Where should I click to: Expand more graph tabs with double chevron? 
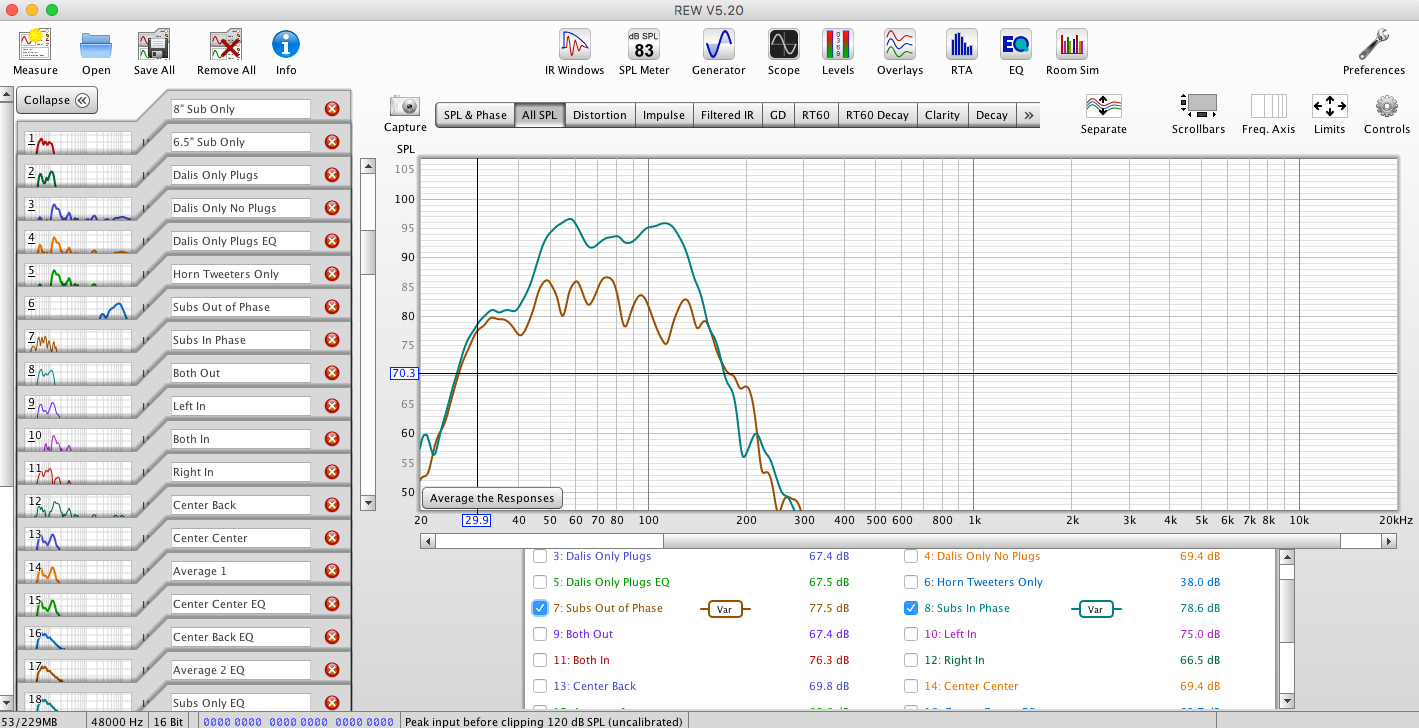pyautogui.click(x=1028, y=115)
